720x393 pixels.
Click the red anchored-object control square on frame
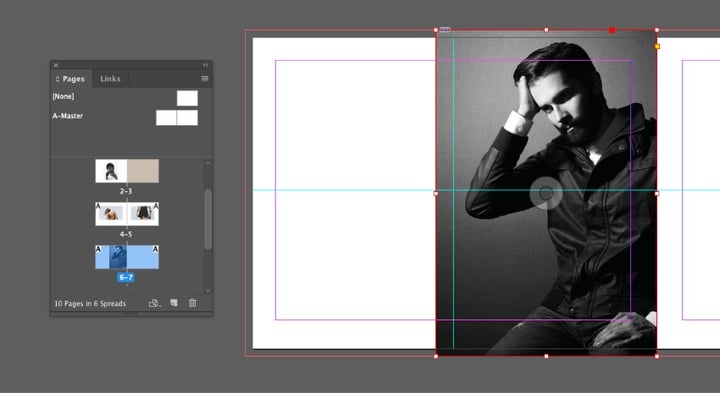coord(612,30)
